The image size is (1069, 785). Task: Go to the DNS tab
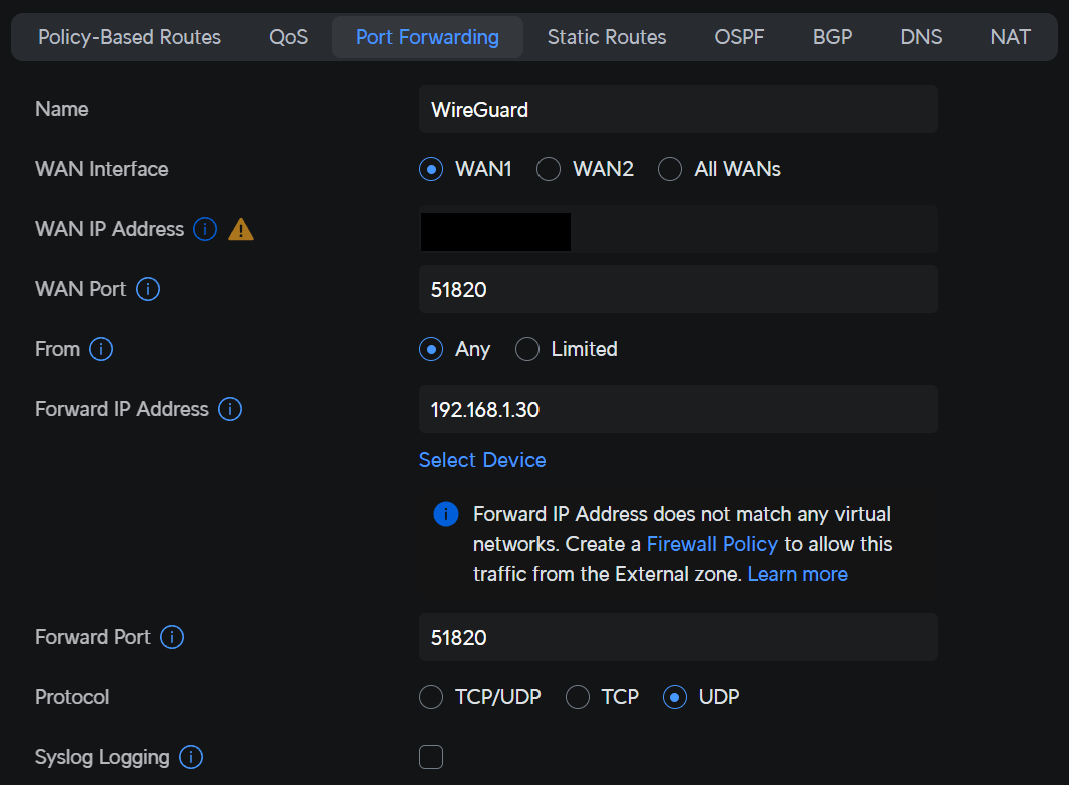[921, 37]
